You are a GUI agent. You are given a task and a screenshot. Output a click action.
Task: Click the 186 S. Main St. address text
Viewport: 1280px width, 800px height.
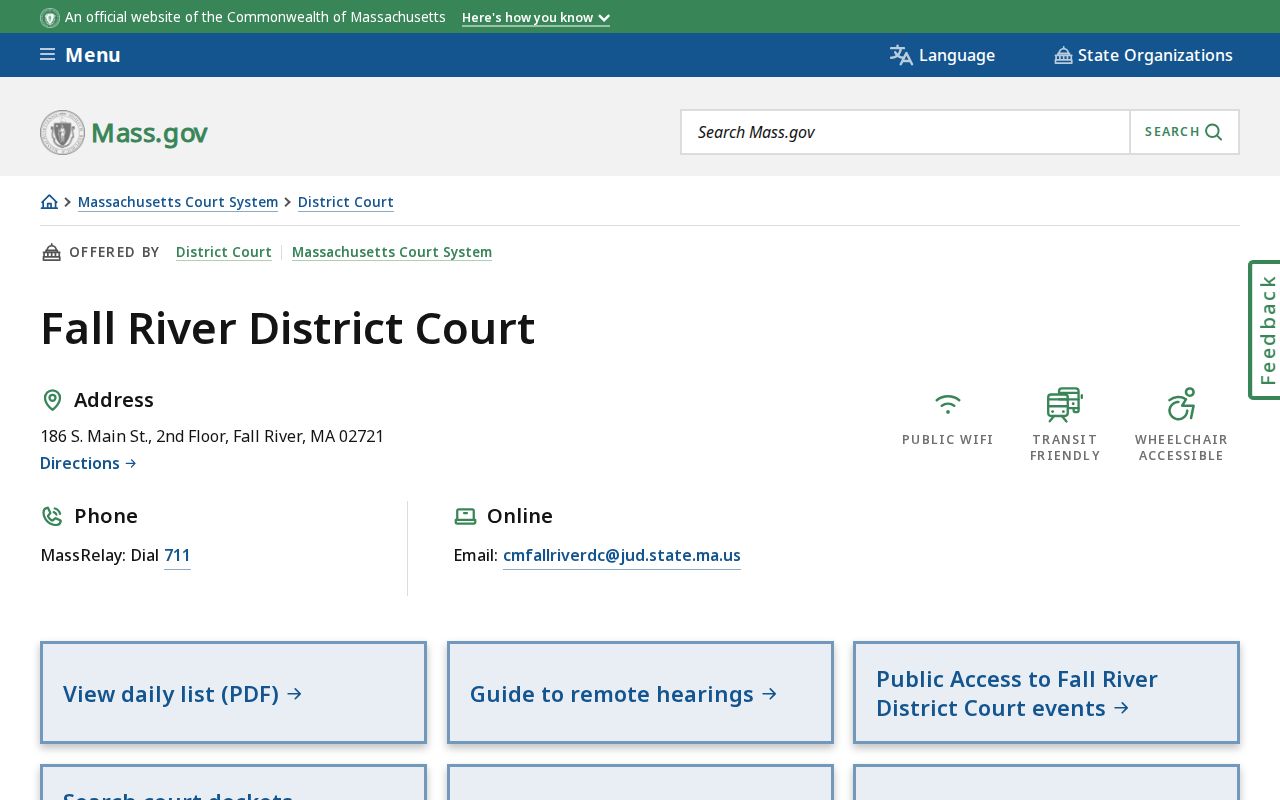coord(212,436)
